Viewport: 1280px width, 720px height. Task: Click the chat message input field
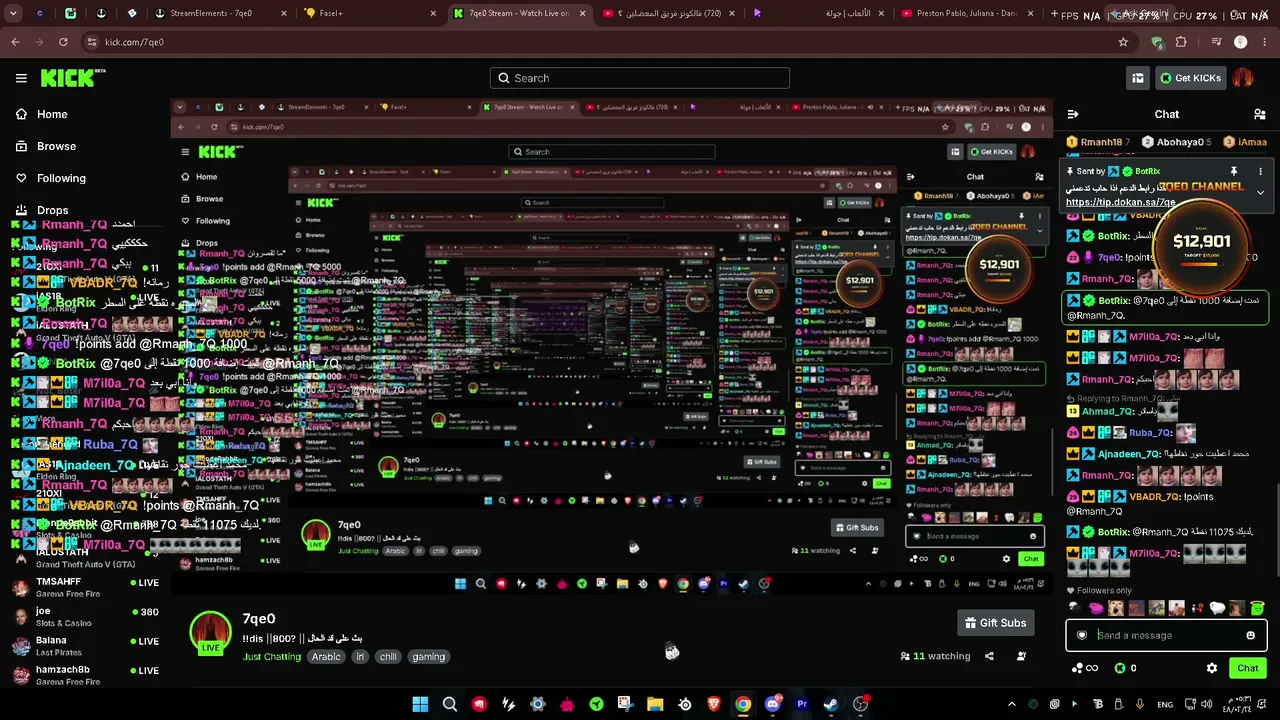(x=1167, y=635)
